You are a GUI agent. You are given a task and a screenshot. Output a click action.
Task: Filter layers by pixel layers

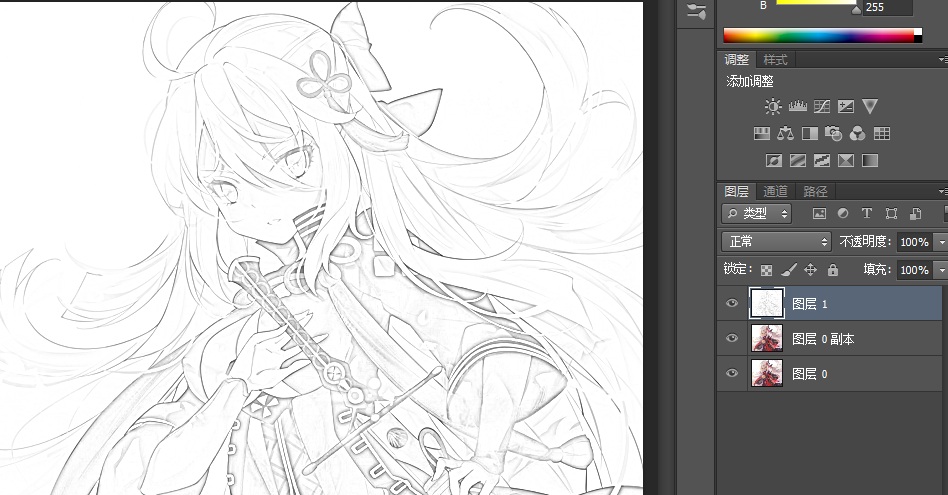click(819, 213)
